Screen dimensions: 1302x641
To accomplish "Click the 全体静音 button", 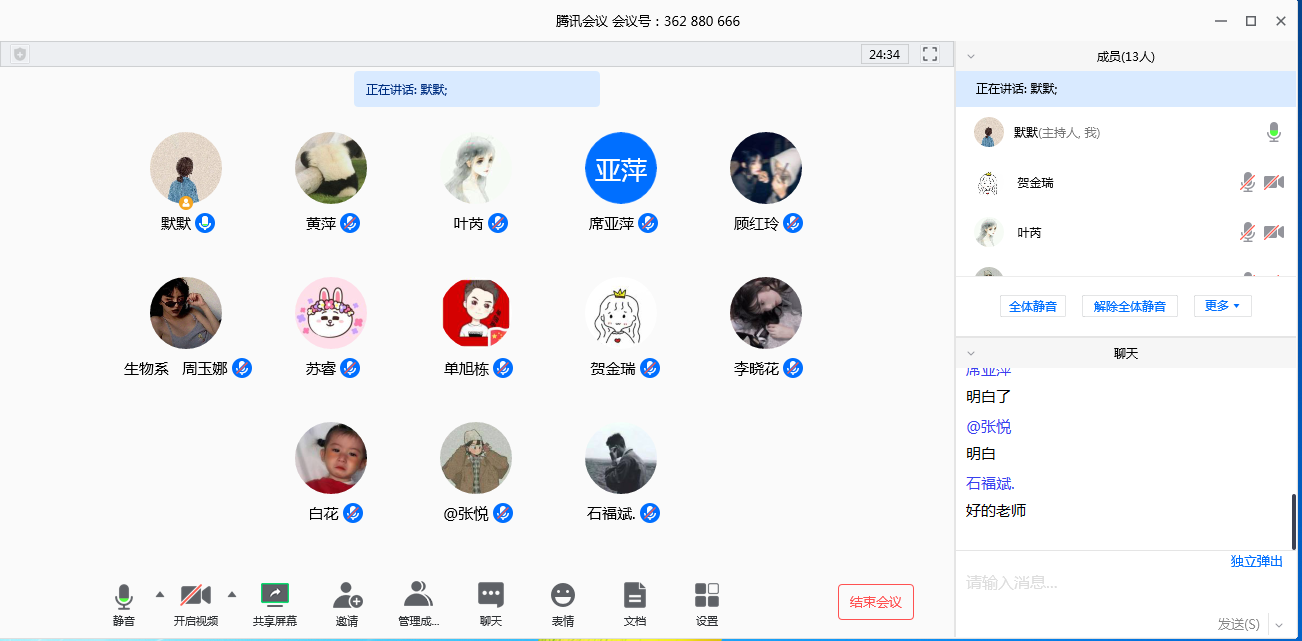I will 1033,306.
